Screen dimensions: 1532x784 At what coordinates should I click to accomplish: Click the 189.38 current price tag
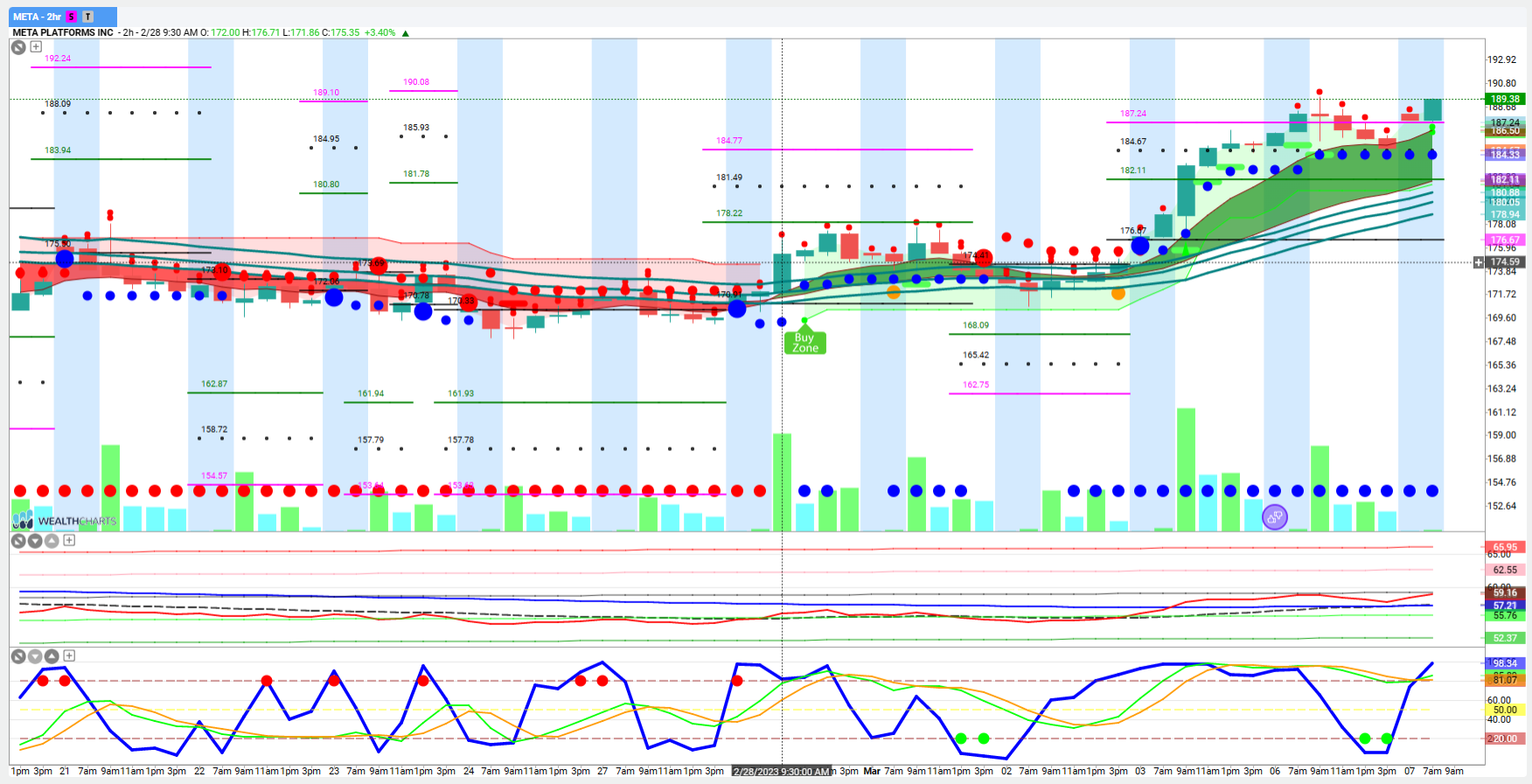point(1505,99)
